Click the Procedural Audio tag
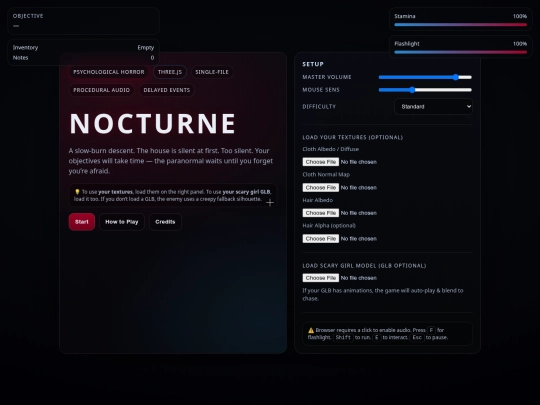The image size is (540, 405). (102, 90)
